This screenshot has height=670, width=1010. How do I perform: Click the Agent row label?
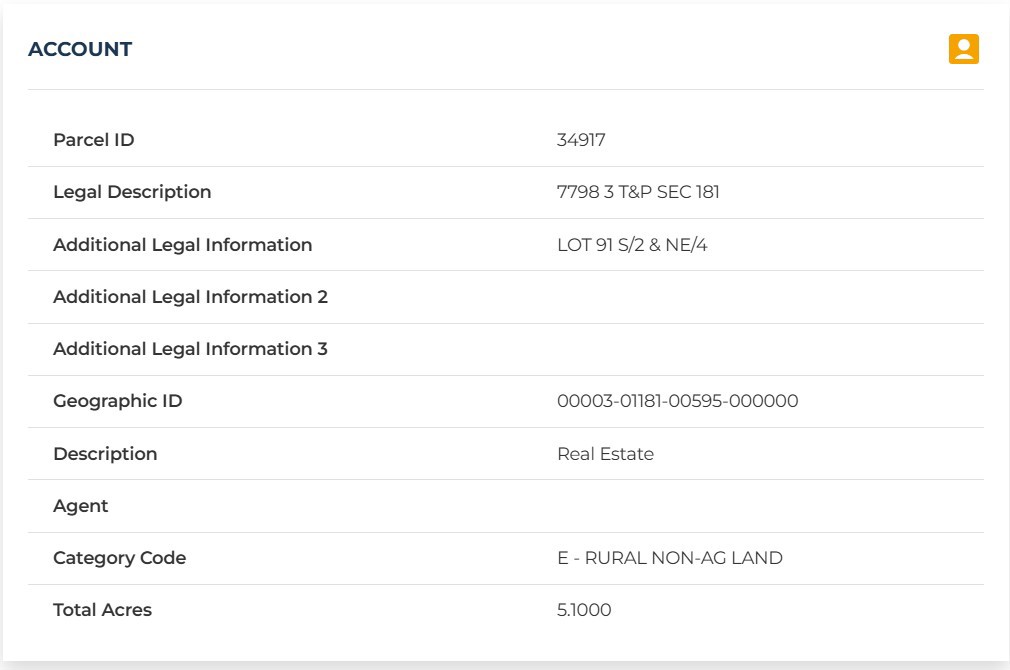[81, 506]
